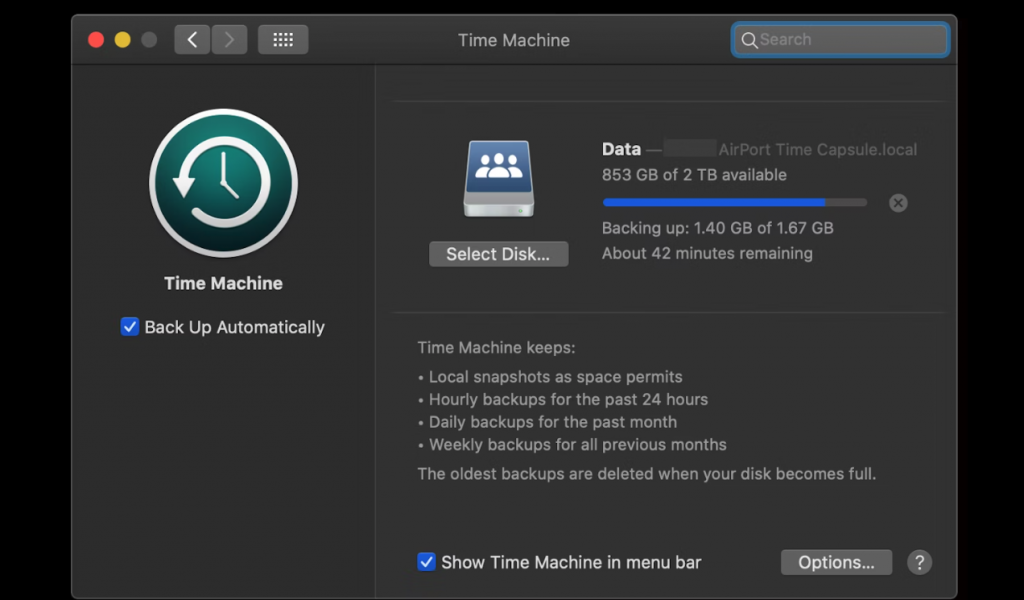Show all preferences with the grid icon
Screen dimensions: 1024x600
(283, 40)
